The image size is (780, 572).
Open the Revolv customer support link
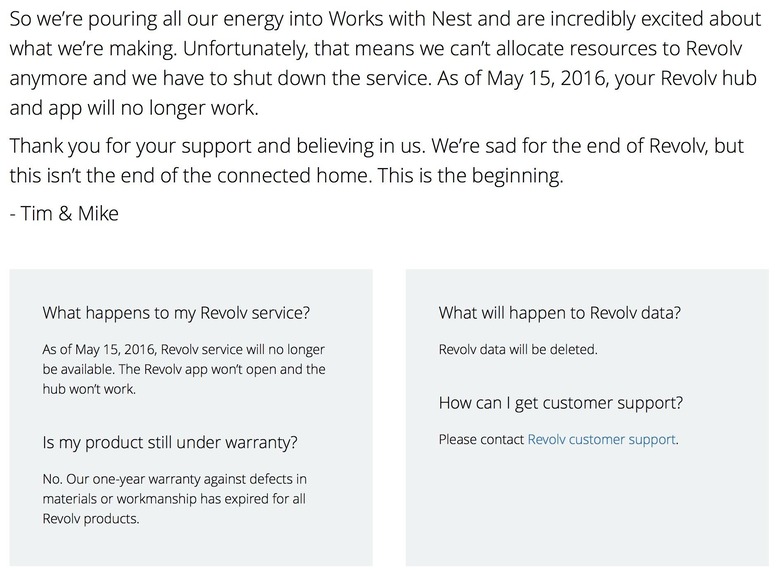tap(602, 439)
